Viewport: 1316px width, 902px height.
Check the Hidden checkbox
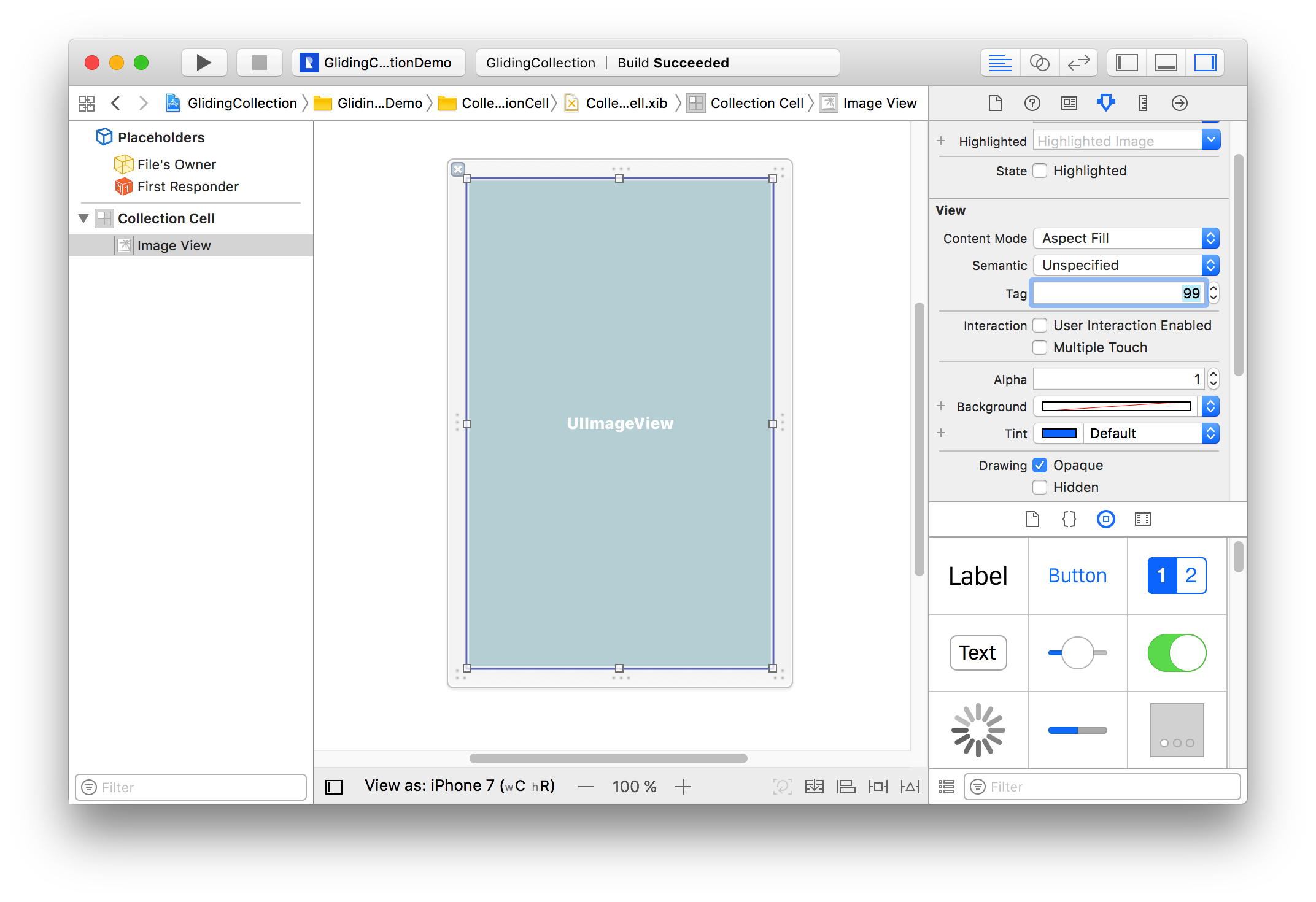click(x=1040, y=487)
